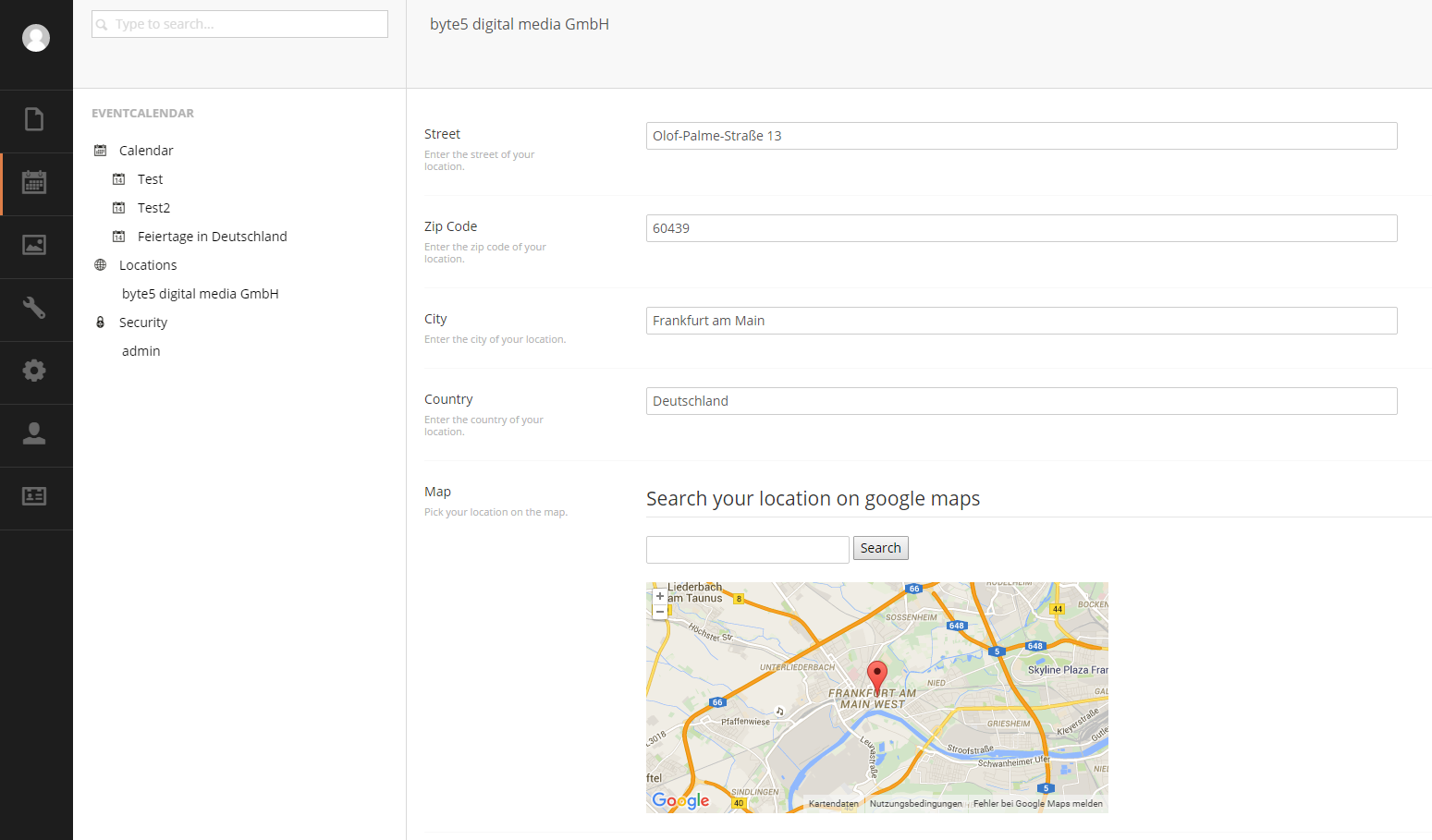
Task: Open the Test calendar
Action: [151, 179]
